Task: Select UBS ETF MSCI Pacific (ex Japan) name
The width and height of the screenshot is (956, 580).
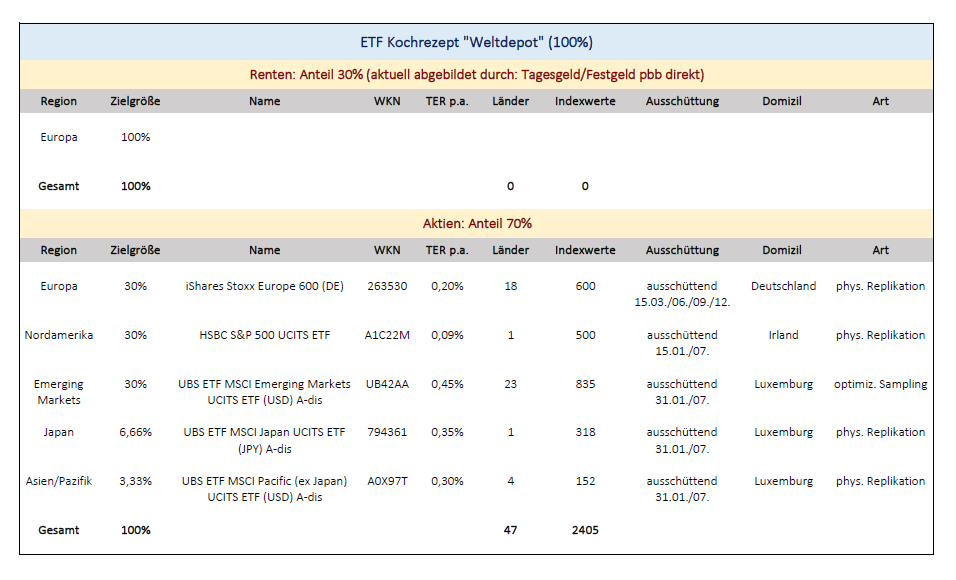Action: point(265,489)
